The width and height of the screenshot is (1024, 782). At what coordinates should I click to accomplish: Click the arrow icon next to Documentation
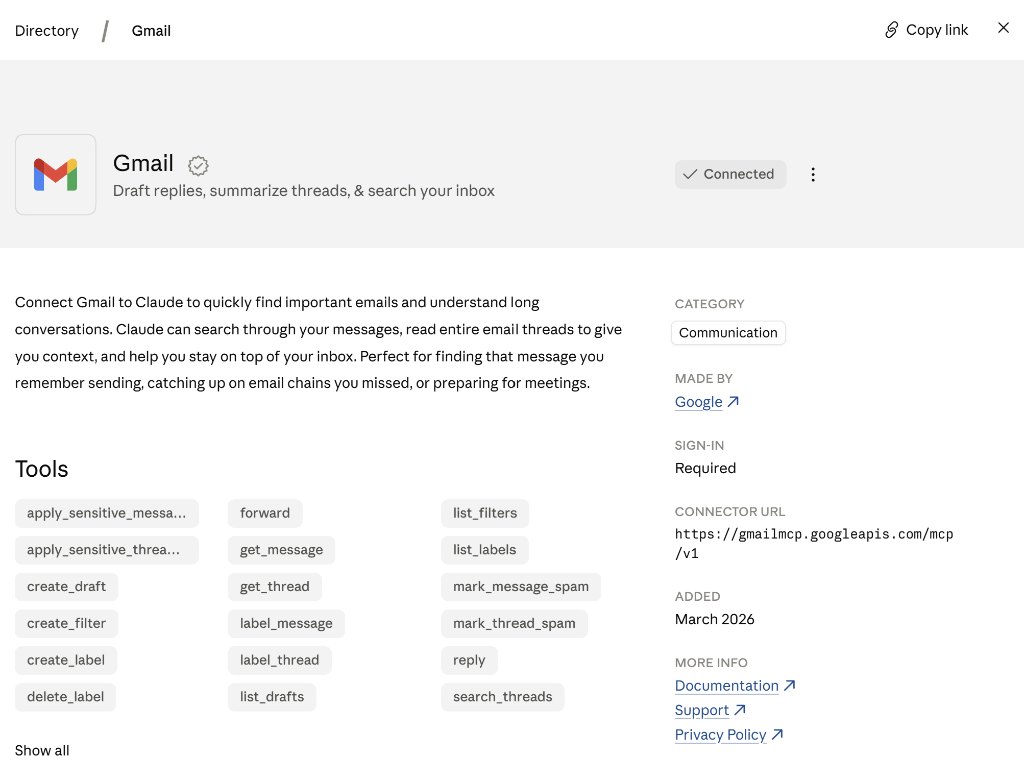pos(790,685)
